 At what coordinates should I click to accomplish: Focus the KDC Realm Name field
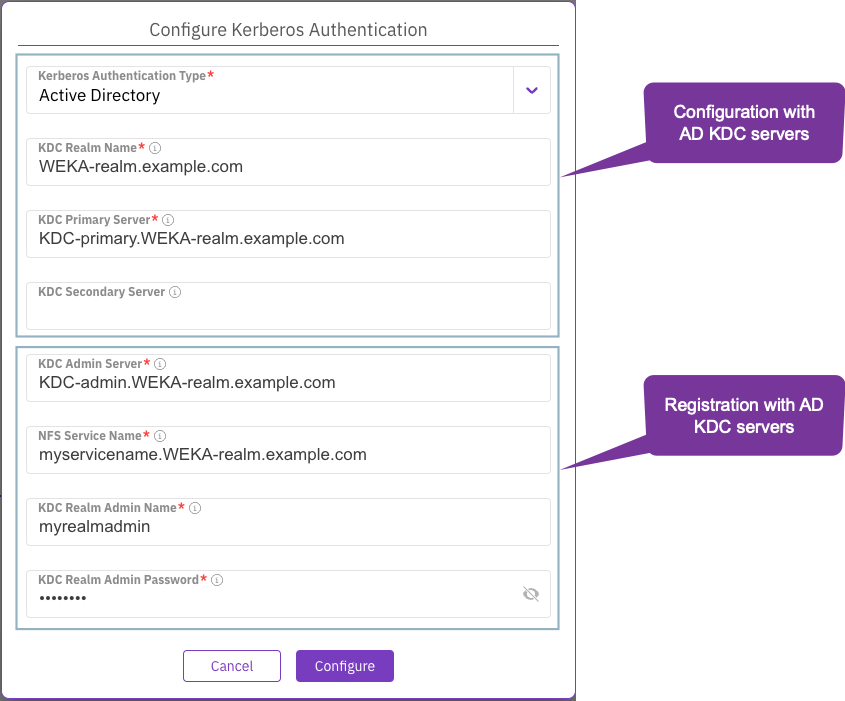[288, 167]
